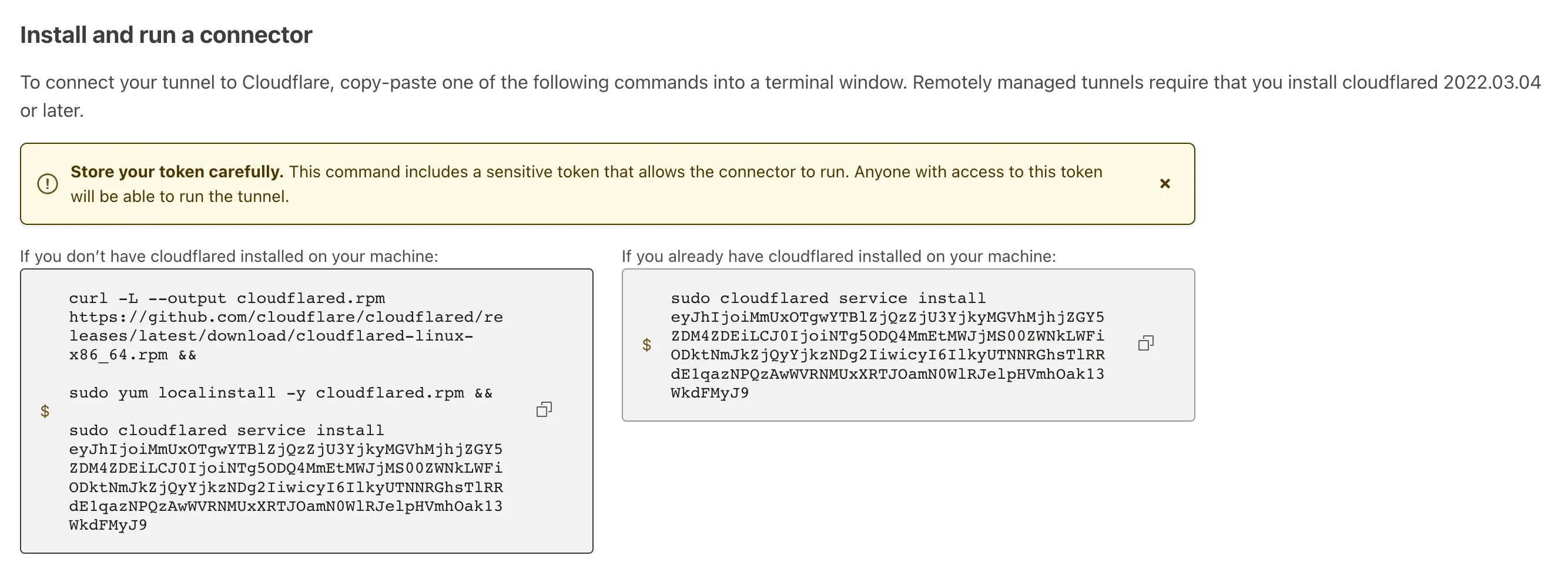
Task: Click the x86_64.rpm && line
Action: (133, 355)
